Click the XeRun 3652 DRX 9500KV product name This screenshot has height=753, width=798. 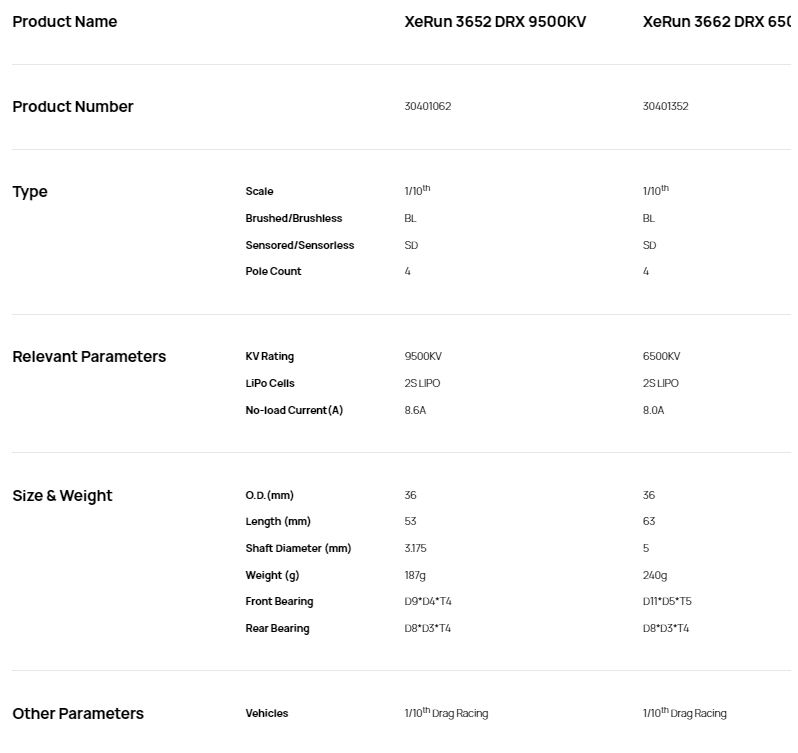tap(495, 22)
